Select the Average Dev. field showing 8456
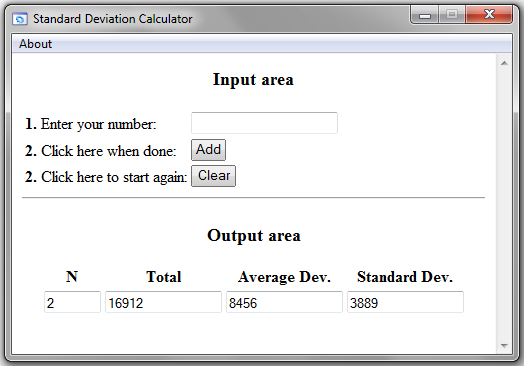 click(284, 302)
